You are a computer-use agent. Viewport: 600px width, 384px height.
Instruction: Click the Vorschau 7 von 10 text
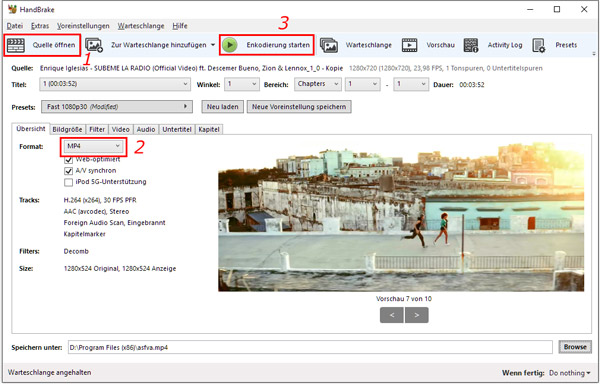click(x=404, y=299)
